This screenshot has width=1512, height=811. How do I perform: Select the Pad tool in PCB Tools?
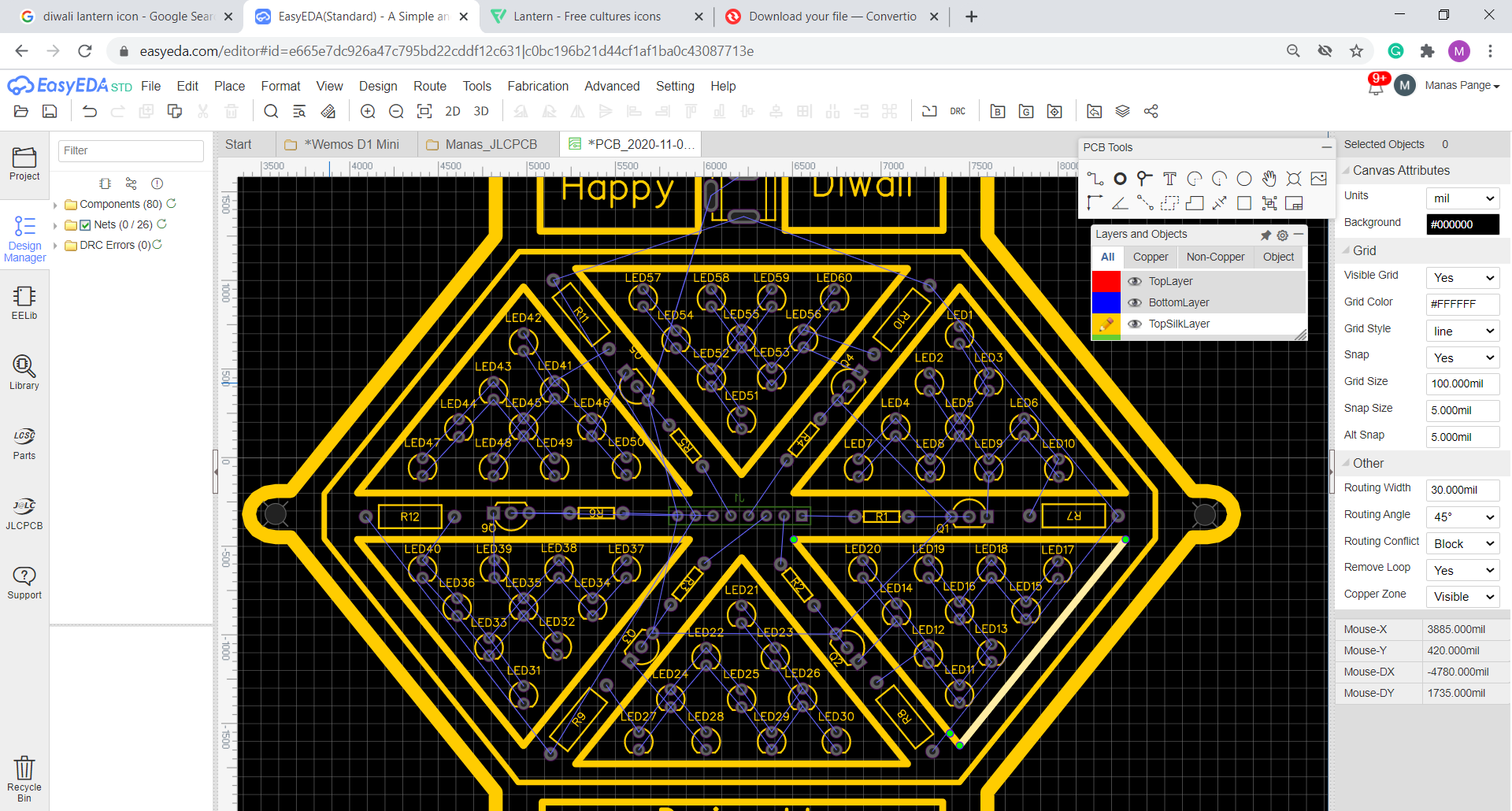point(1120,179)
